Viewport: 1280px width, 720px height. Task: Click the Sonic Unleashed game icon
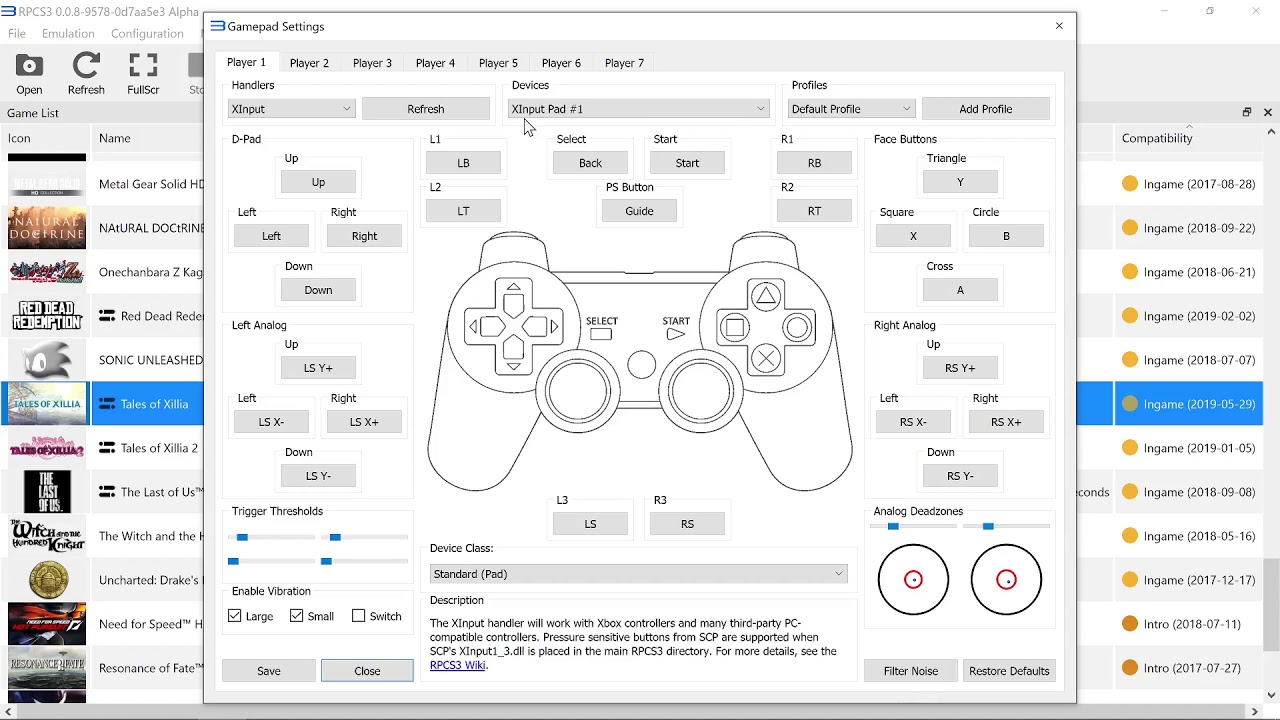pos(47,360)
